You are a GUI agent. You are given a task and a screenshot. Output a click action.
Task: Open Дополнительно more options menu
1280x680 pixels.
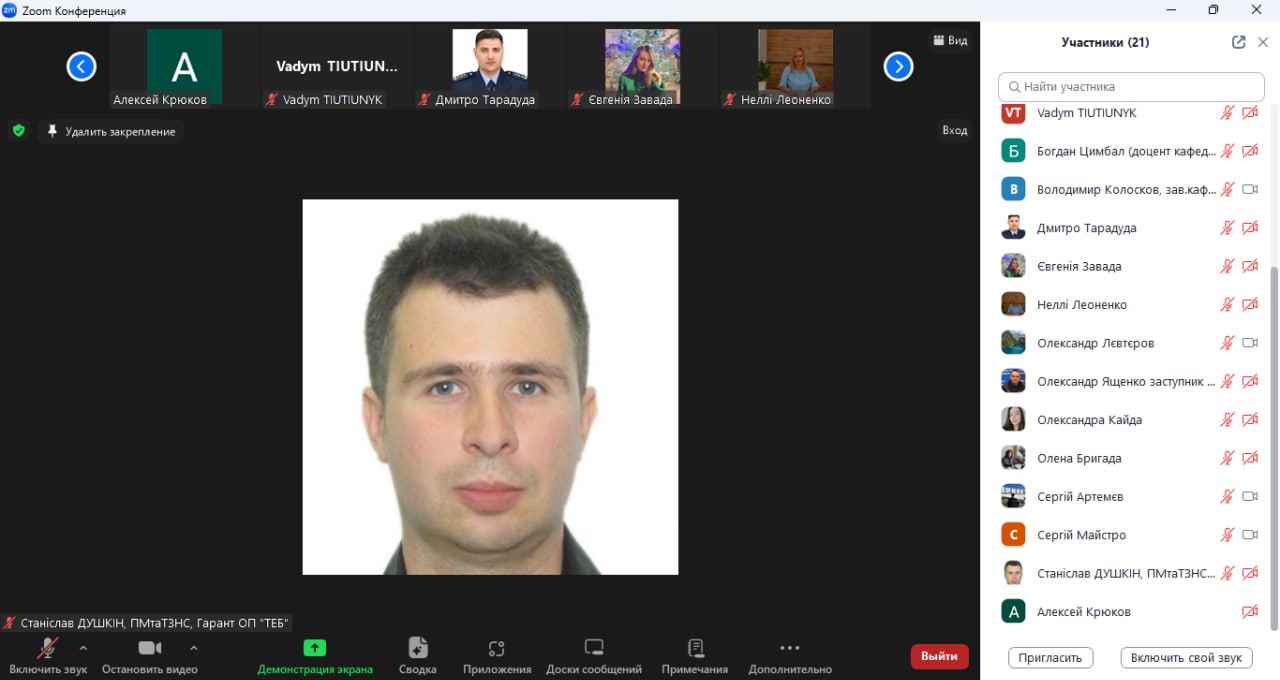tap(789, 655)
